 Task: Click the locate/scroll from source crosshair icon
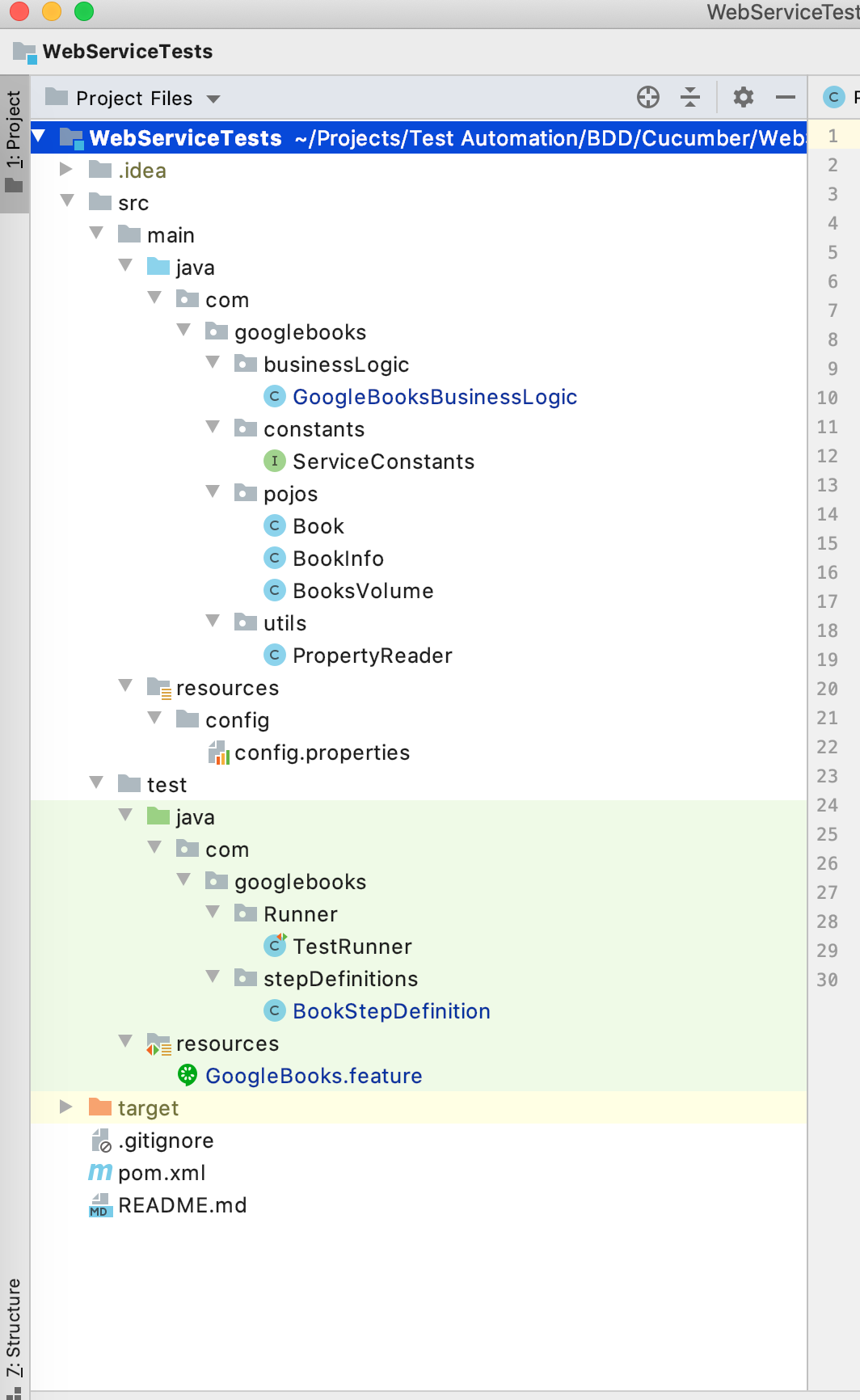point(648,98)
